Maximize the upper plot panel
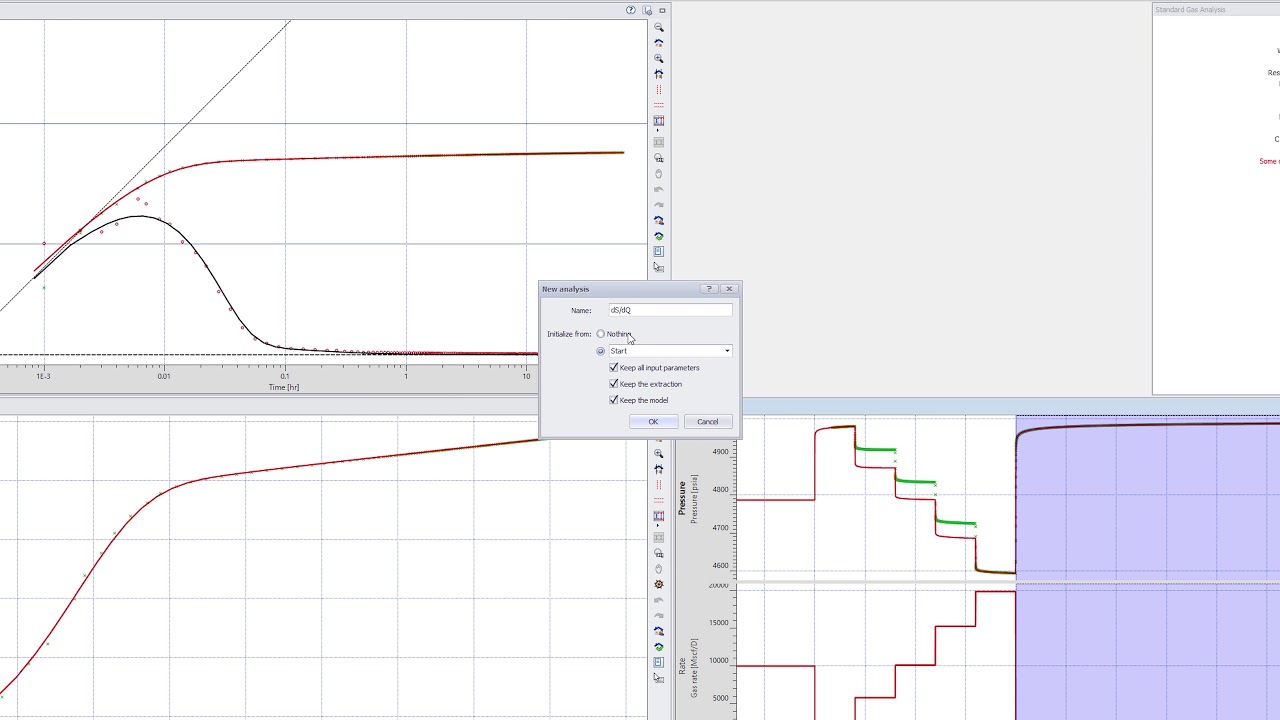The image size is (1280, 720). 662,10
